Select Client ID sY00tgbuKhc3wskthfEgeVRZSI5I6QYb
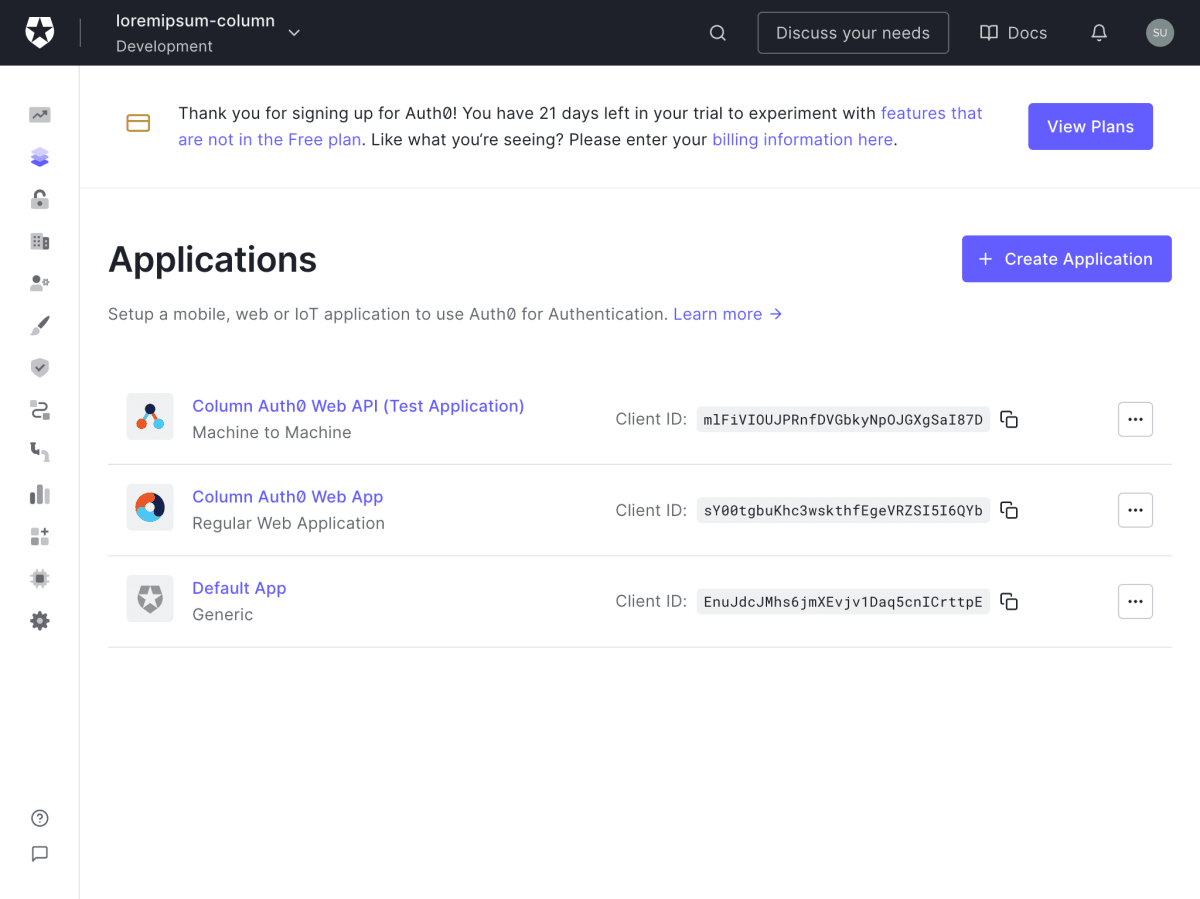This screenshot has width=1200, height=899. (x=843, y=510)
